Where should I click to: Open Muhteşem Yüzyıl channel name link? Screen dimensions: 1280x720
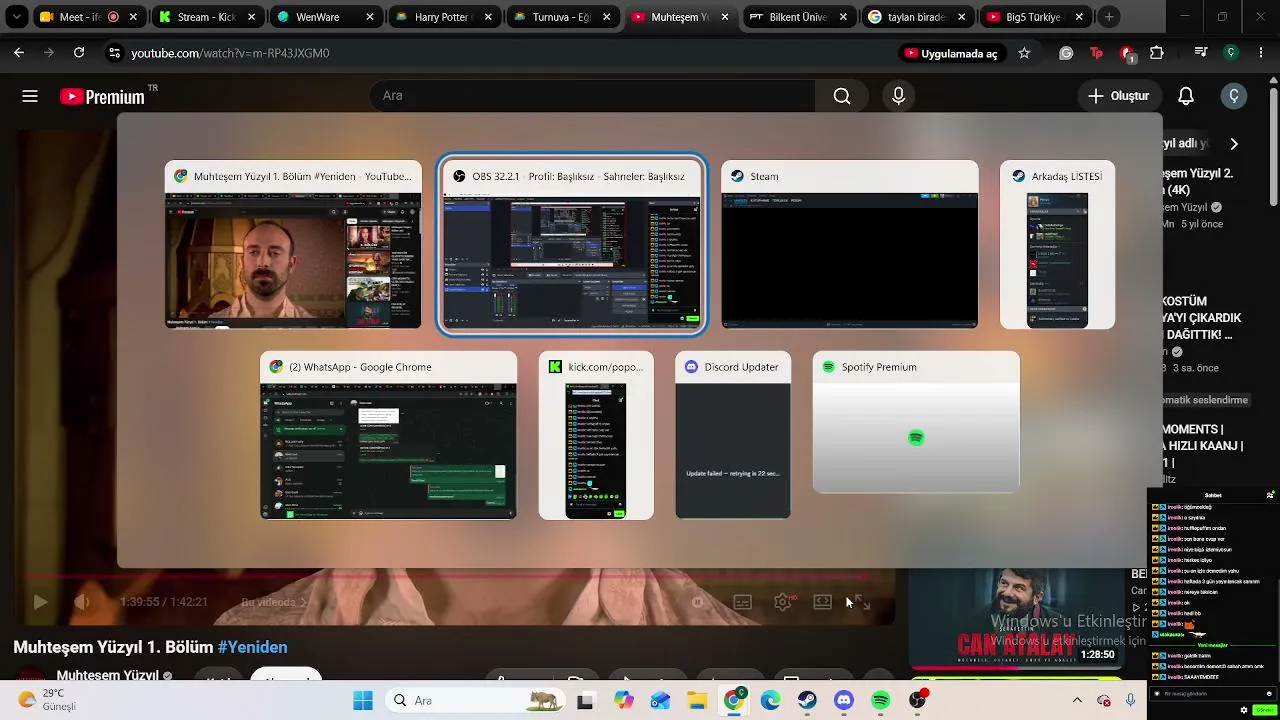click(108, 676)
